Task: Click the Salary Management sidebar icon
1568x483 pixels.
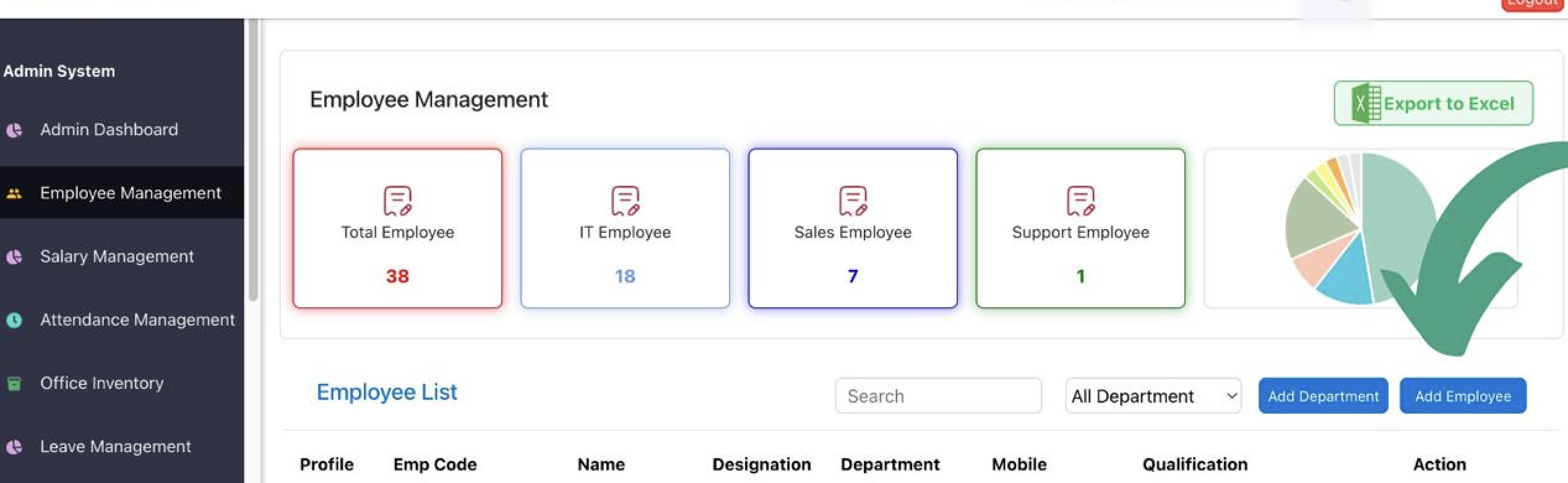Action: point(14,257)
